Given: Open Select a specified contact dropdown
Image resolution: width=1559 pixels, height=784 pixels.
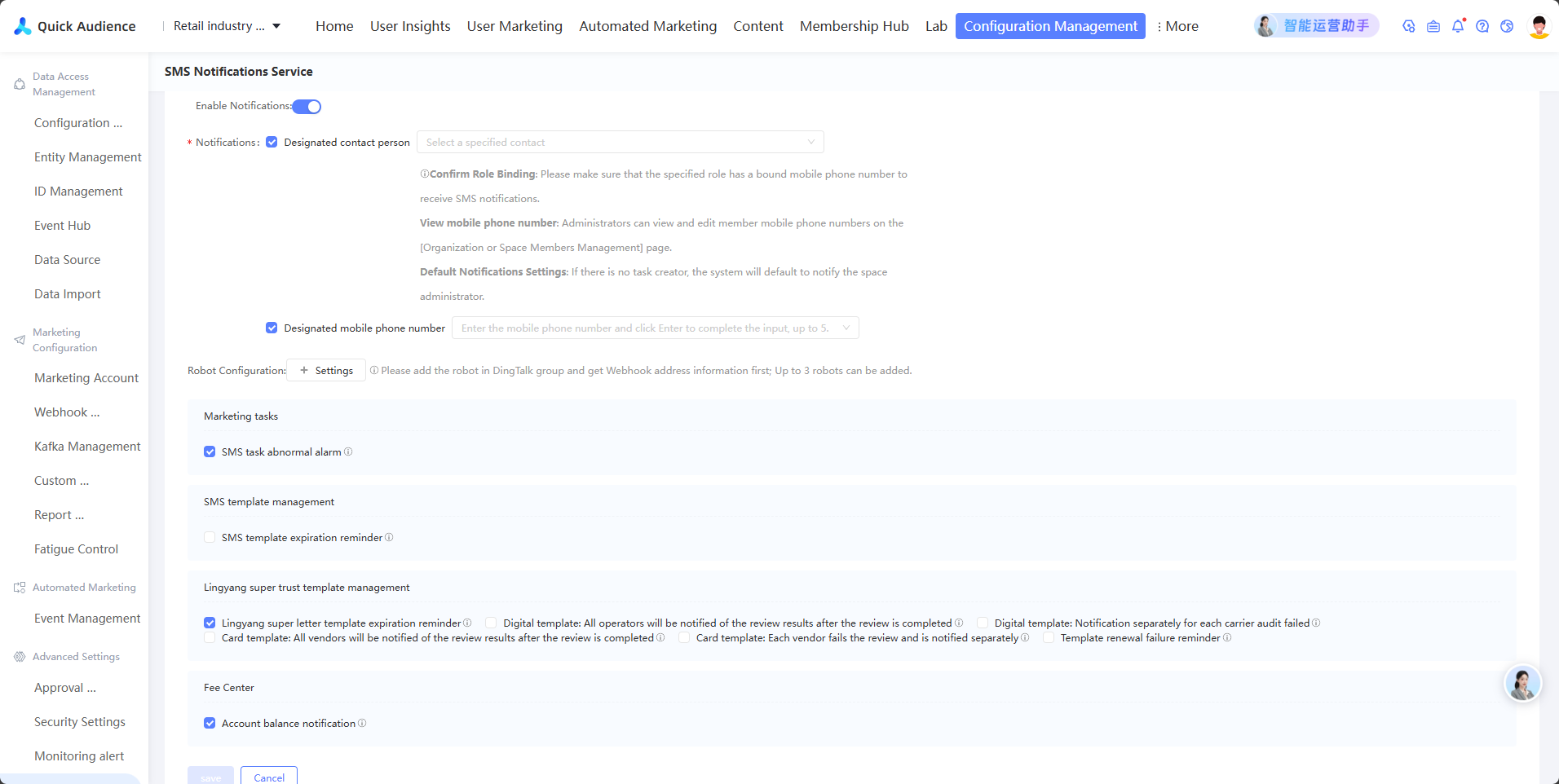Looking at the screenshot, I should [x=621, y=142].
